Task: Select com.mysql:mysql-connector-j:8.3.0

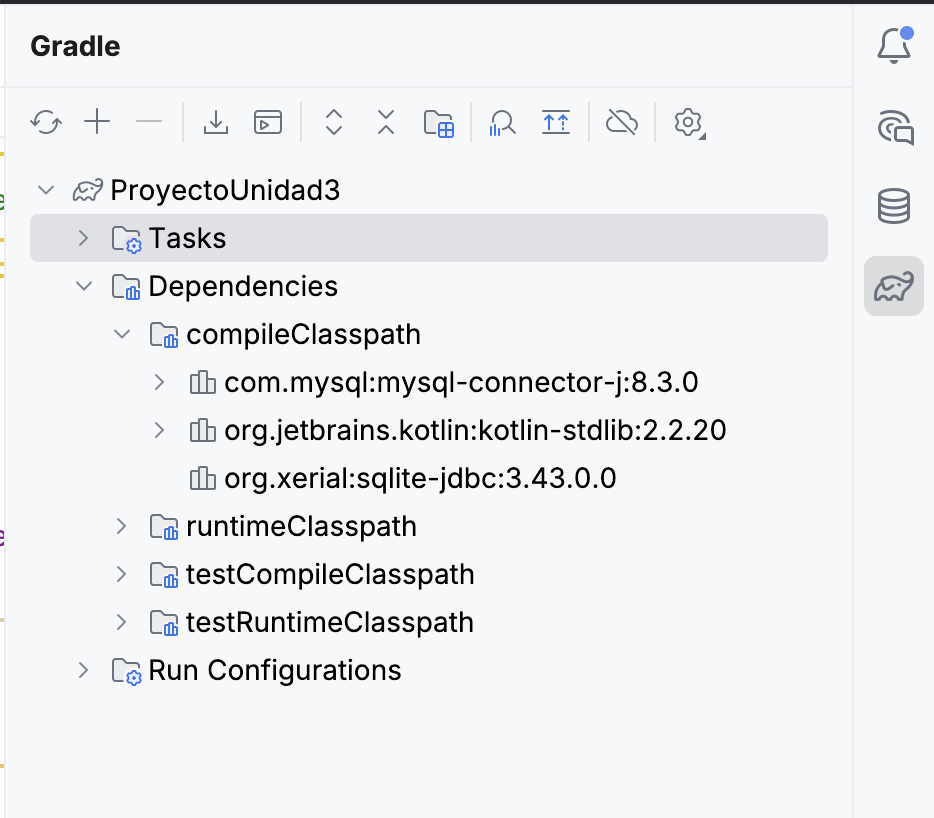Action: coord(461,382)
